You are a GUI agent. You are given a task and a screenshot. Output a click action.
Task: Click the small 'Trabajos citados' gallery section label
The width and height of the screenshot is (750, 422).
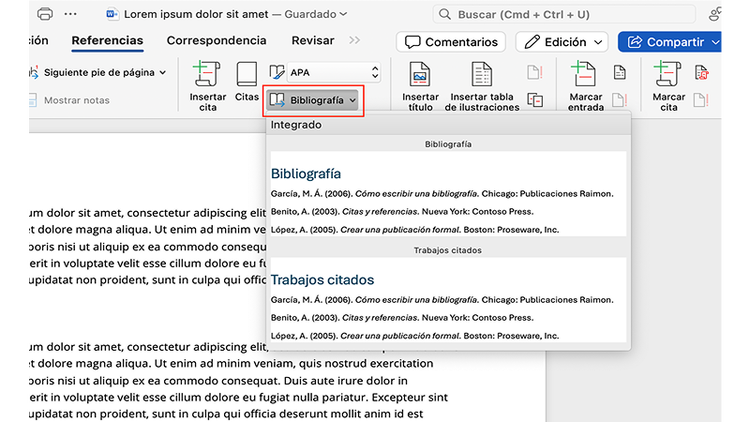tap(448, 250)
